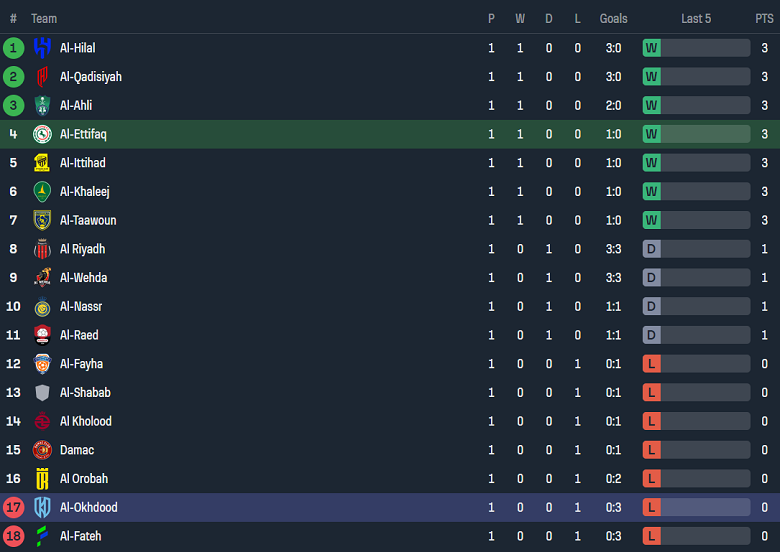Click the Last 5 column header
The width and height of the screenshot is (780, 552).
tap(696, 18)
